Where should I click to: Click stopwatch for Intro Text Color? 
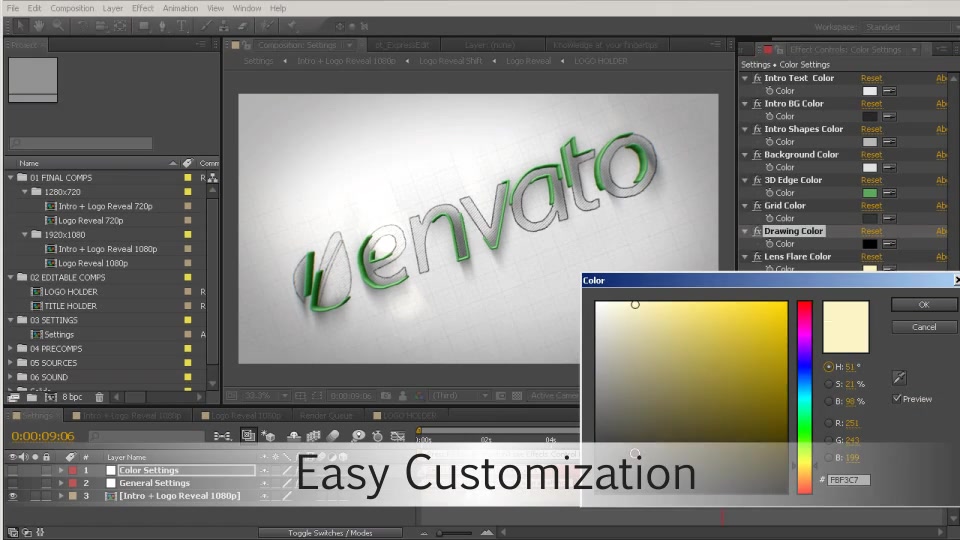[770, 91]
